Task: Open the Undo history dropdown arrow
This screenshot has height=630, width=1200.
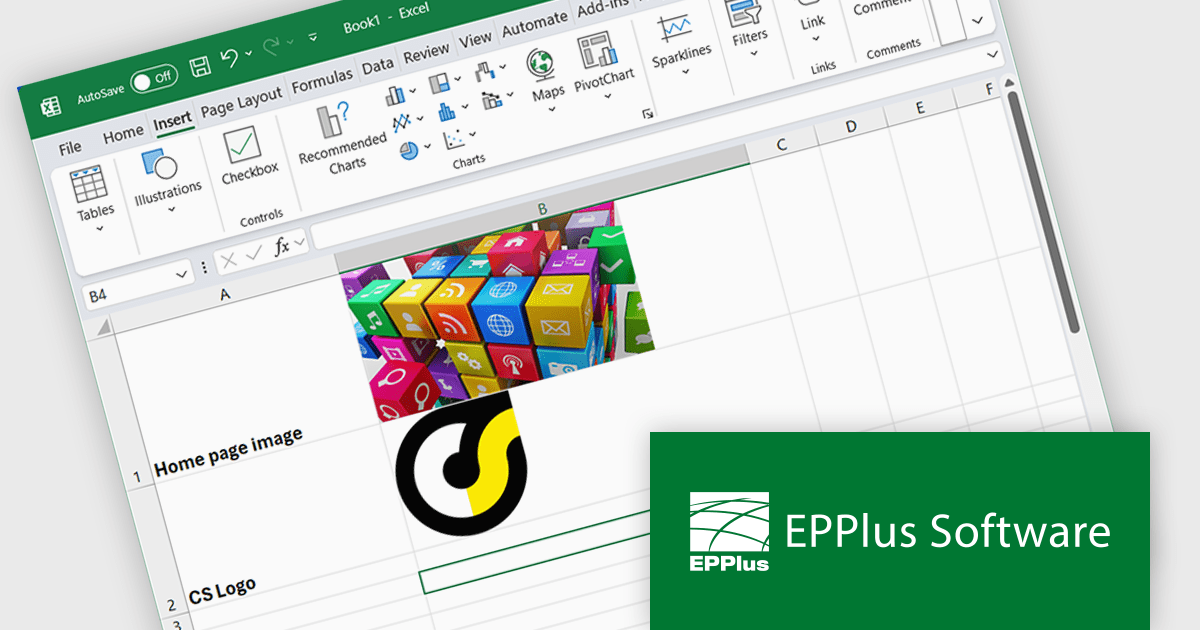Action: (248, 54)
